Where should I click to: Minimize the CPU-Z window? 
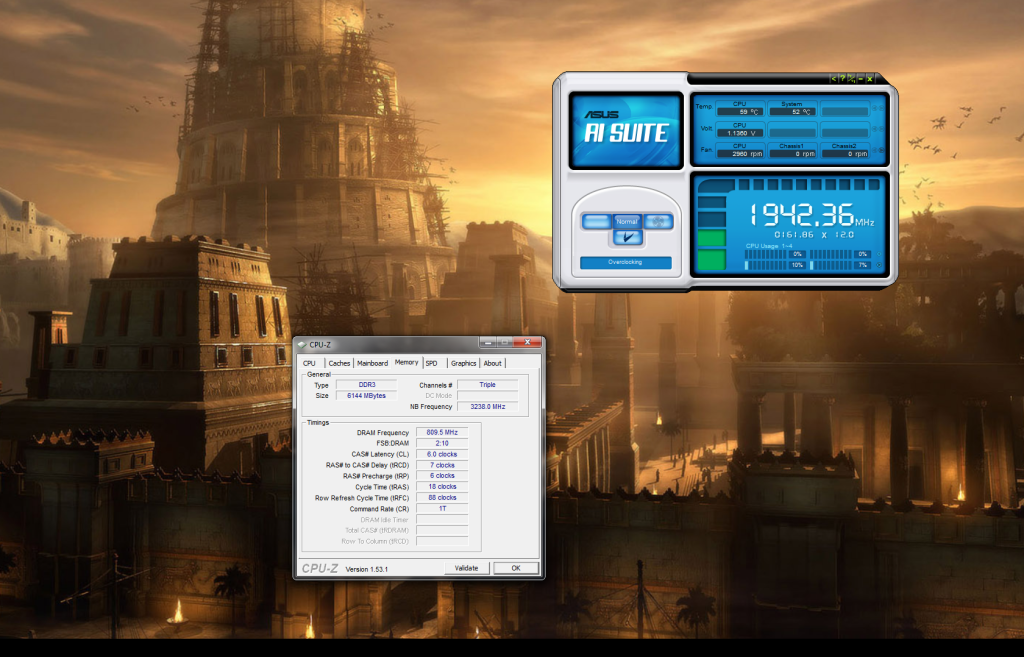487,342
